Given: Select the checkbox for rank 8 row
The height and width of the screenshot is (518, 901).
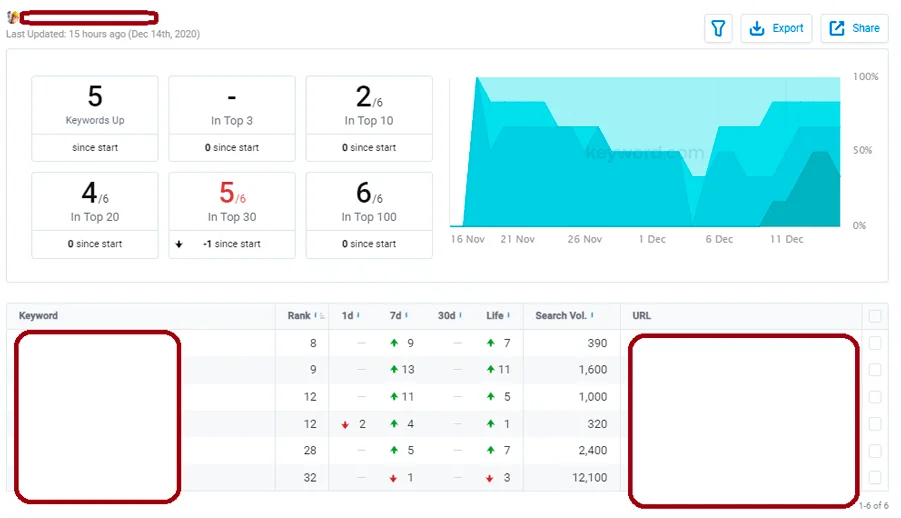Looking at the screenshot, I should [x=875, y=343].
